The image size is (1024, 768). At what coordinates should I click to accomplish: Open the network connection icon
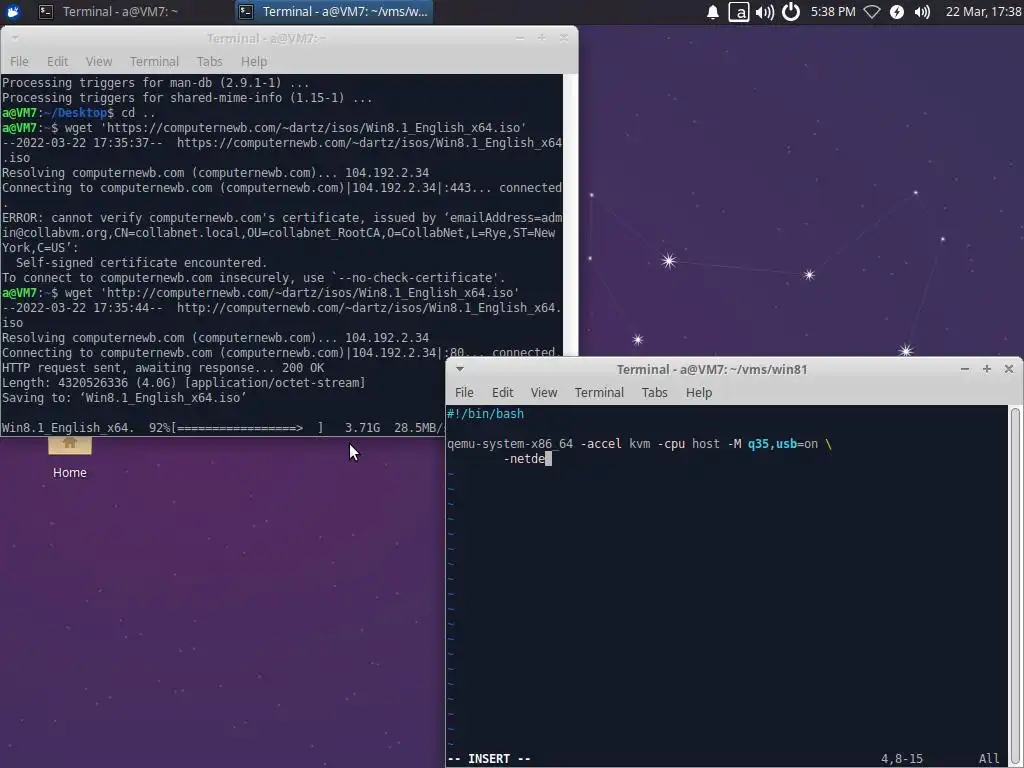tap(872, 12)
